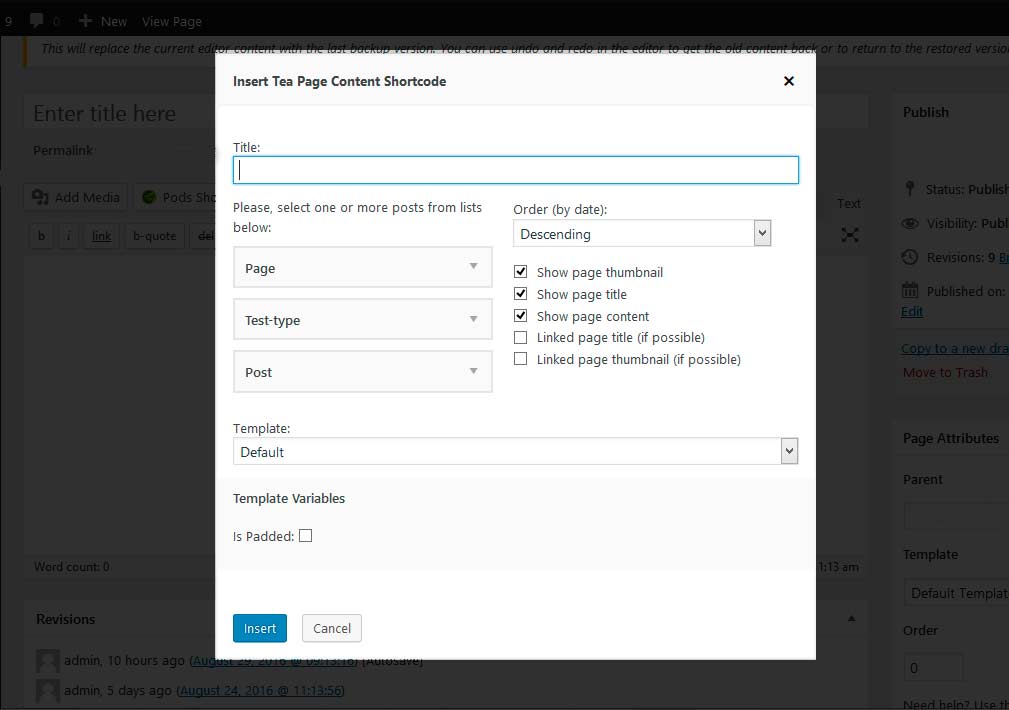Viewport: 1009px width, 710px height.
Task: Uncheck Show page thumbnail
Action: 520,272
